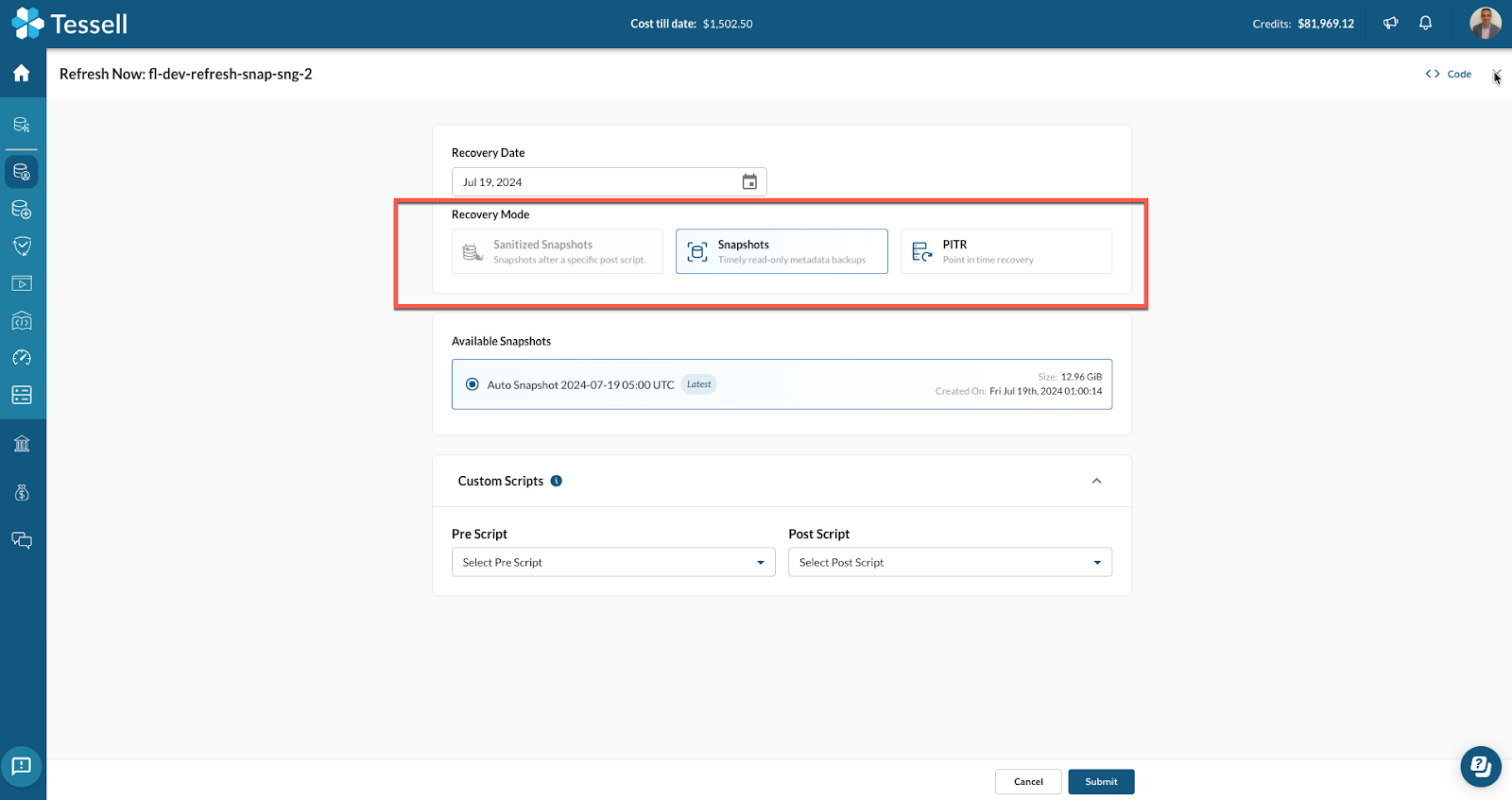Click the Tessell logo in the header

pyautogui.click(x=69, y=24)
